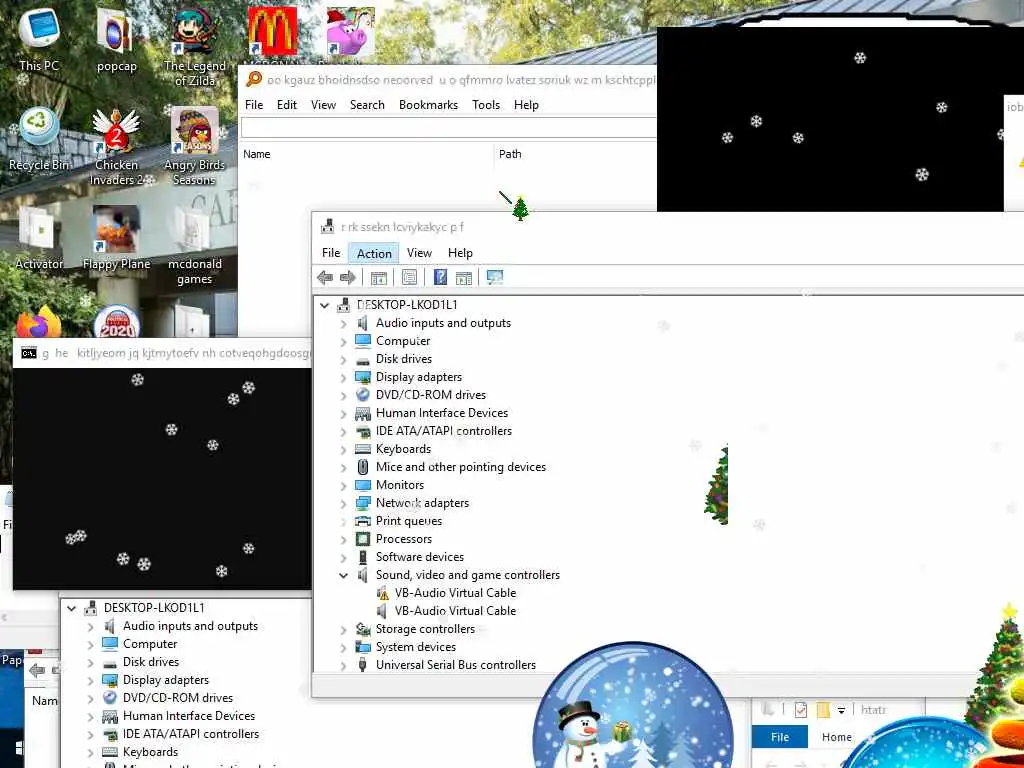Screen dimensions: 1024x768
Task: Click the command prompt window title icon
Action: click(x=29, y=353)
